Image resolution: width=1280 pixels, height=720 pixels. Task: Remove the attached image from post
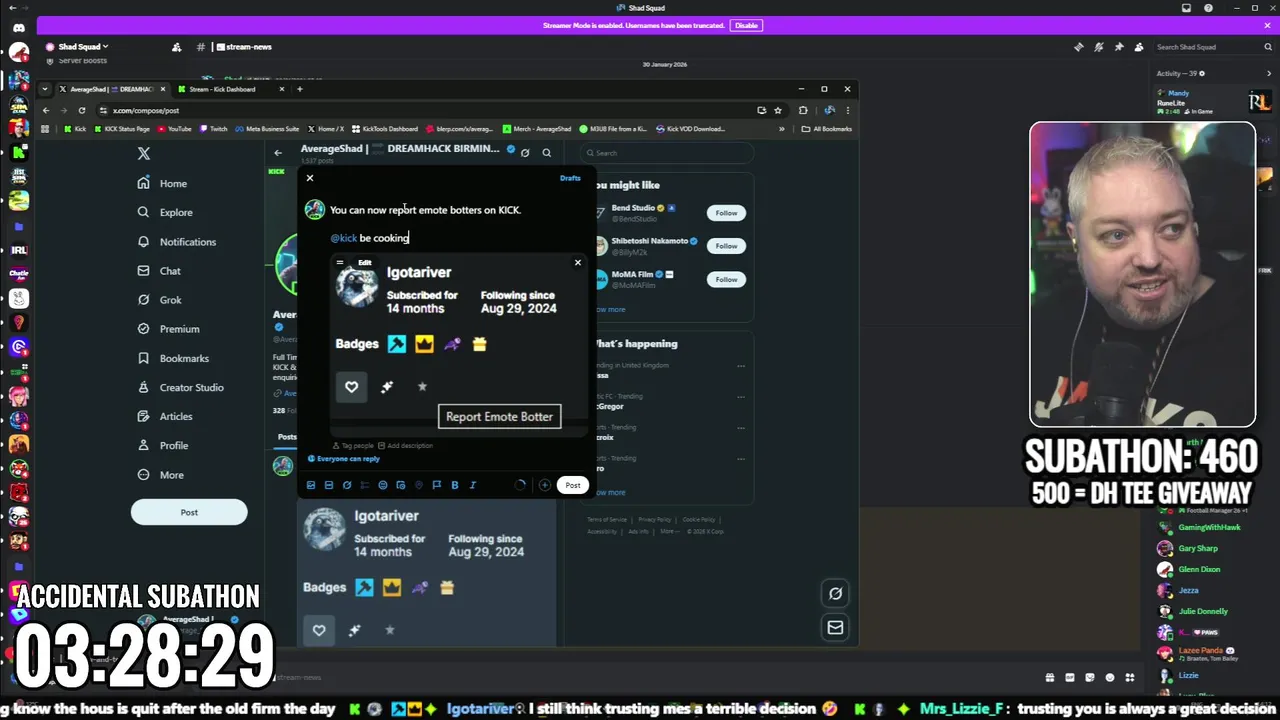pyautogui.click(x=577, y=263)
